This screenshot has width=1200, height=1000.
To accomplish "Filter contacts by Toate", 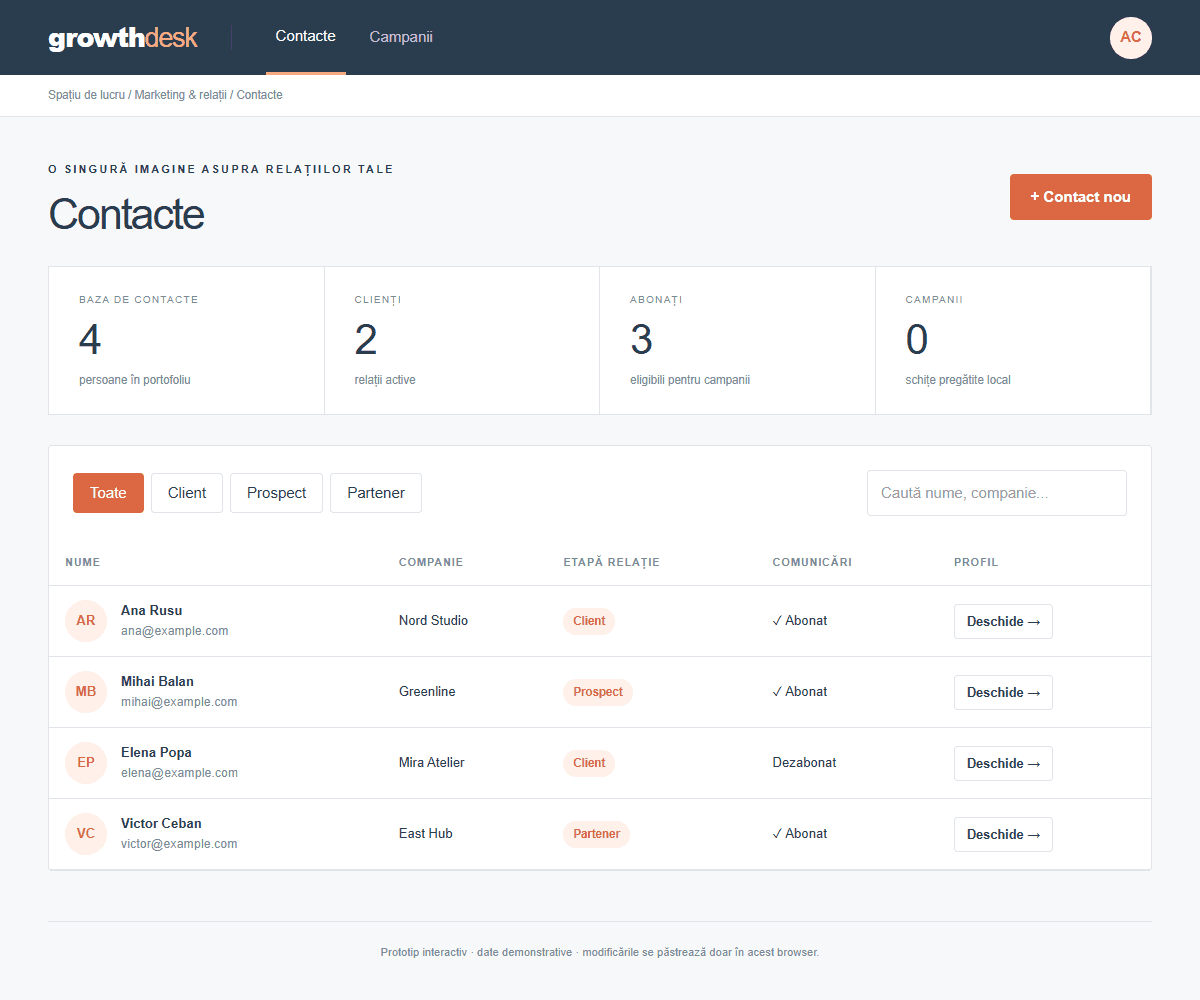I will click(108, 493).
